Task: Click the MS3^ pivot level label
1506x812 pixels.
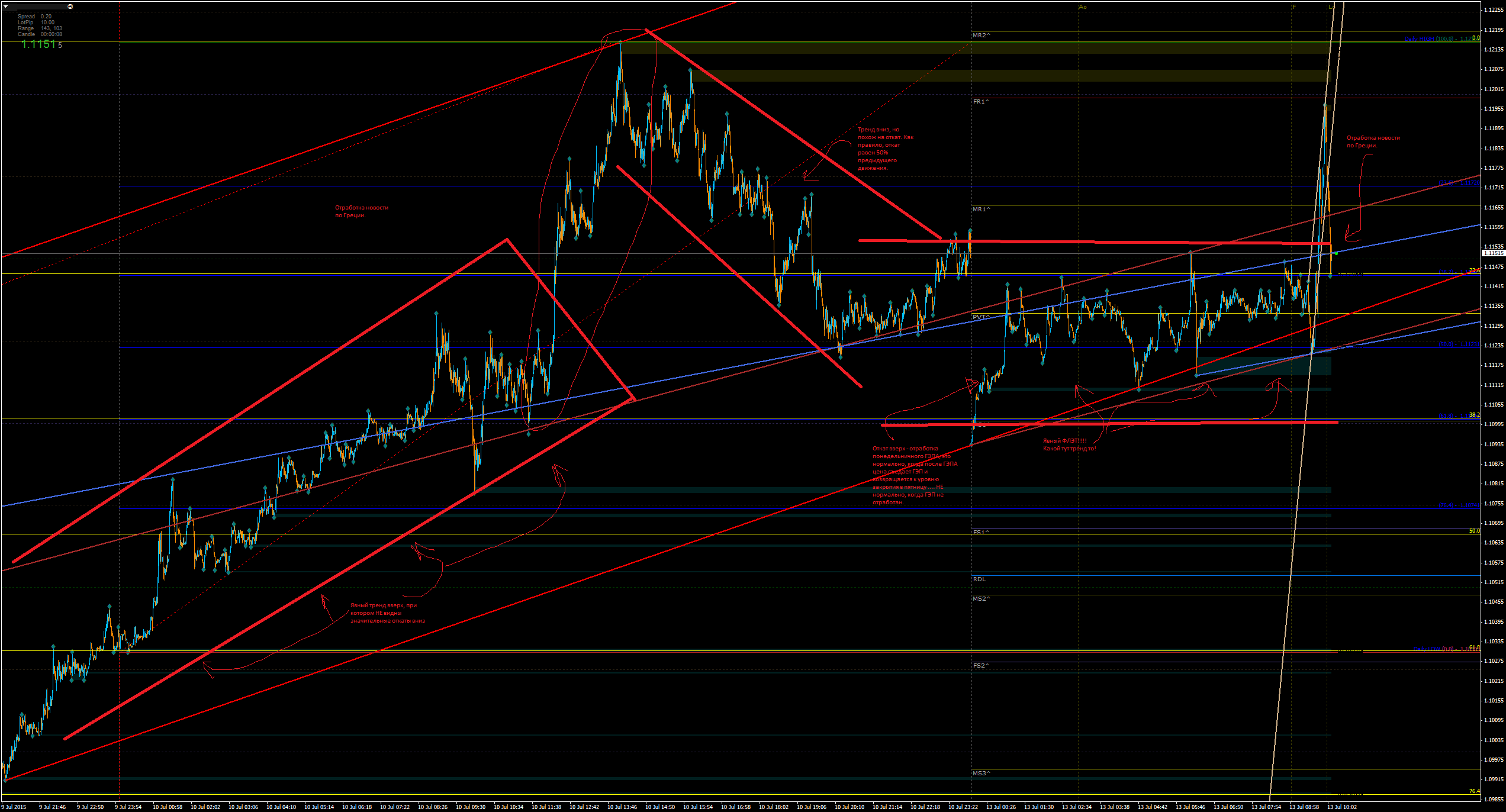Action: click(x=981, y=774)
